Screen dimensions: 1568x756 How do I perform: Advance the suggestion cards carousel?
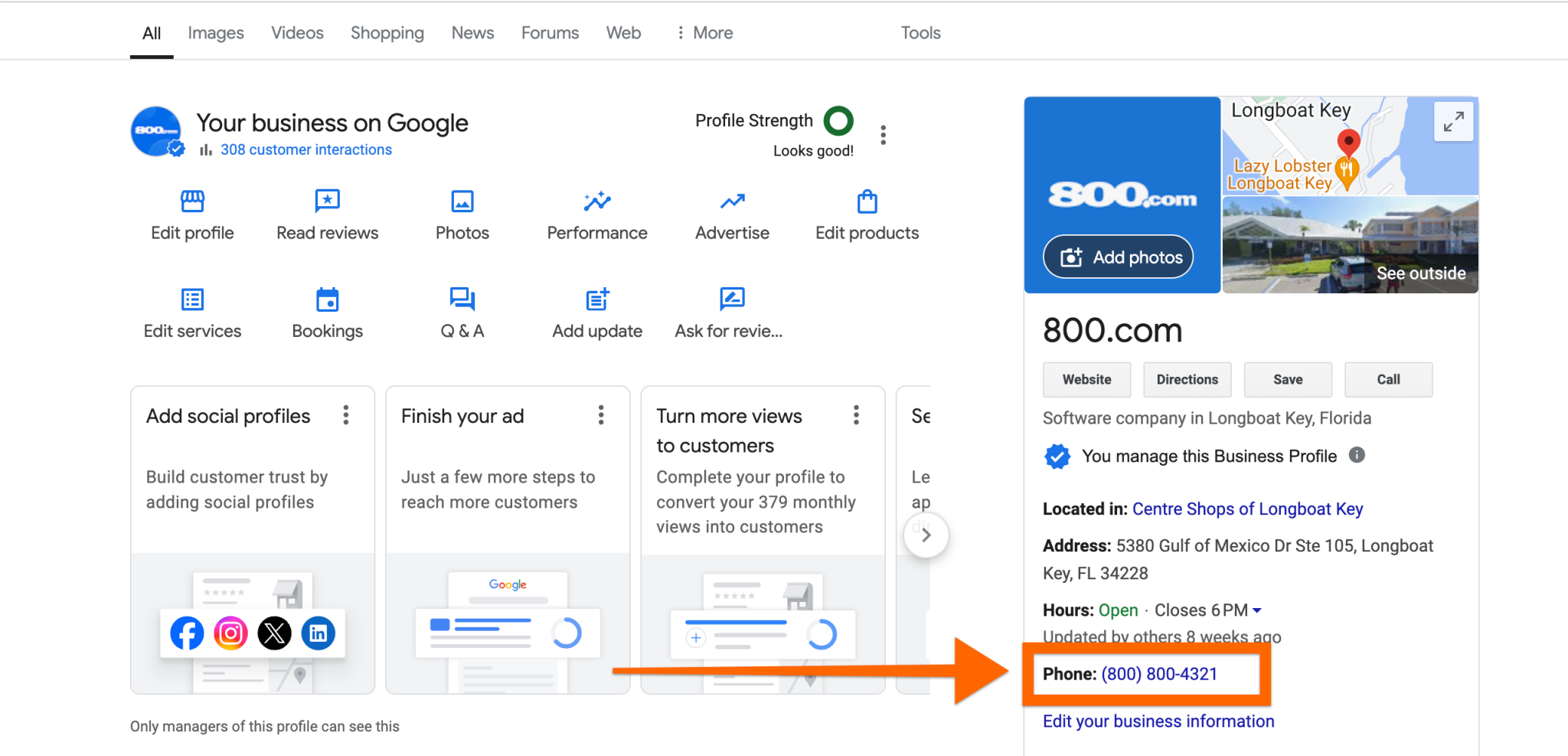pyautogui.click(x=926, y=535)
